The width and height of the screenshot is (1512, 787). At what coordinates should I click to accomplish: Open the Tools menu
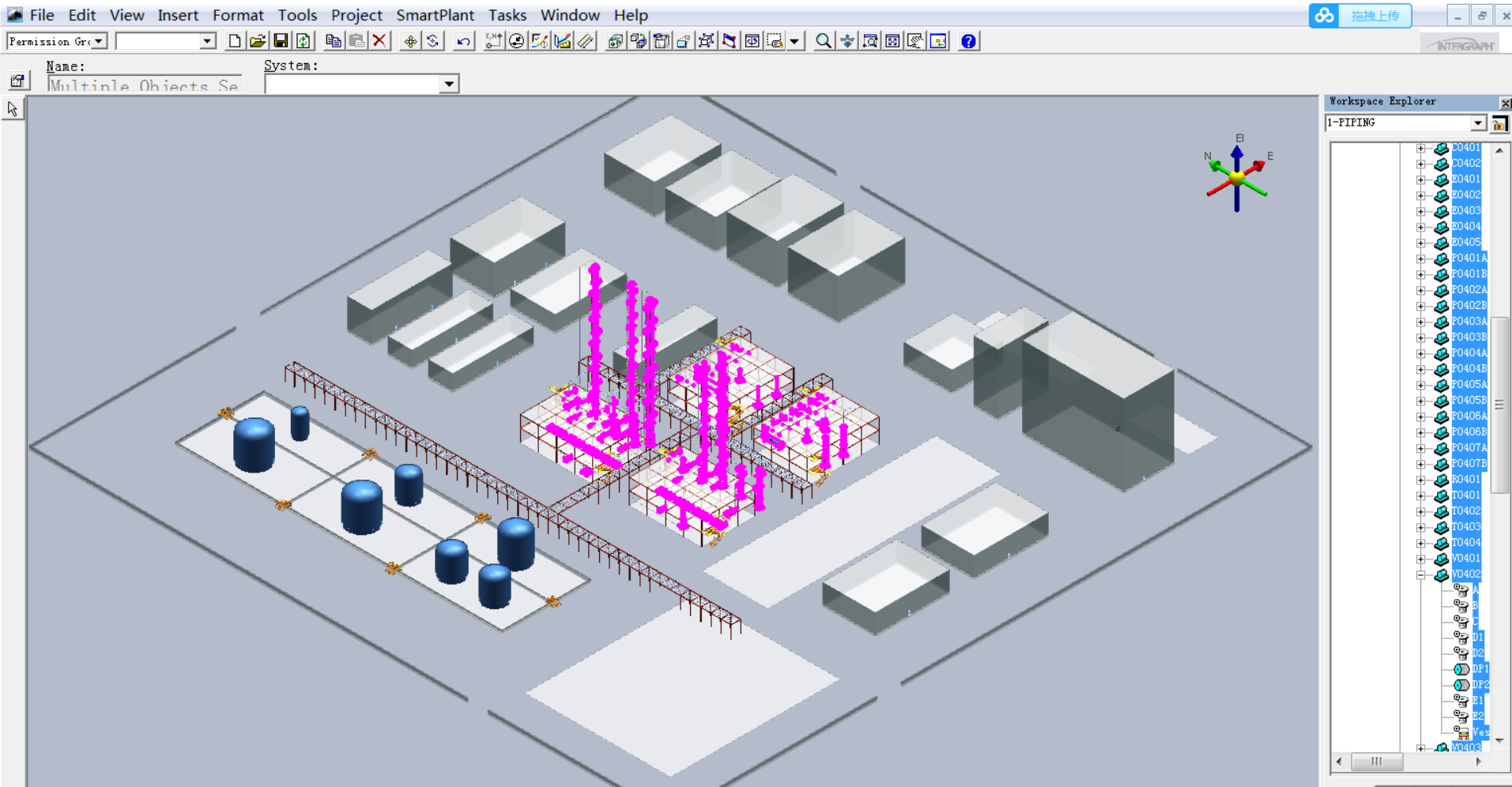(297, 15)
